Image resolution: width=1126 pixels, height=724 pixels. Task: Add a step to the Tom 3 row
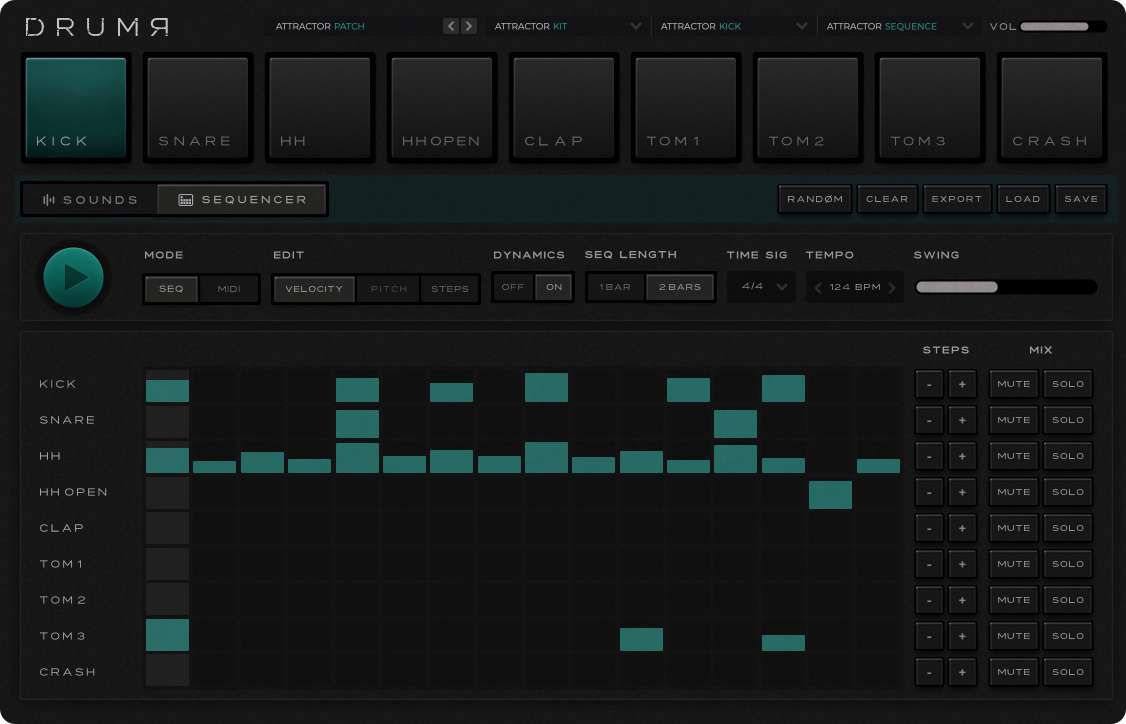[962, 636]
